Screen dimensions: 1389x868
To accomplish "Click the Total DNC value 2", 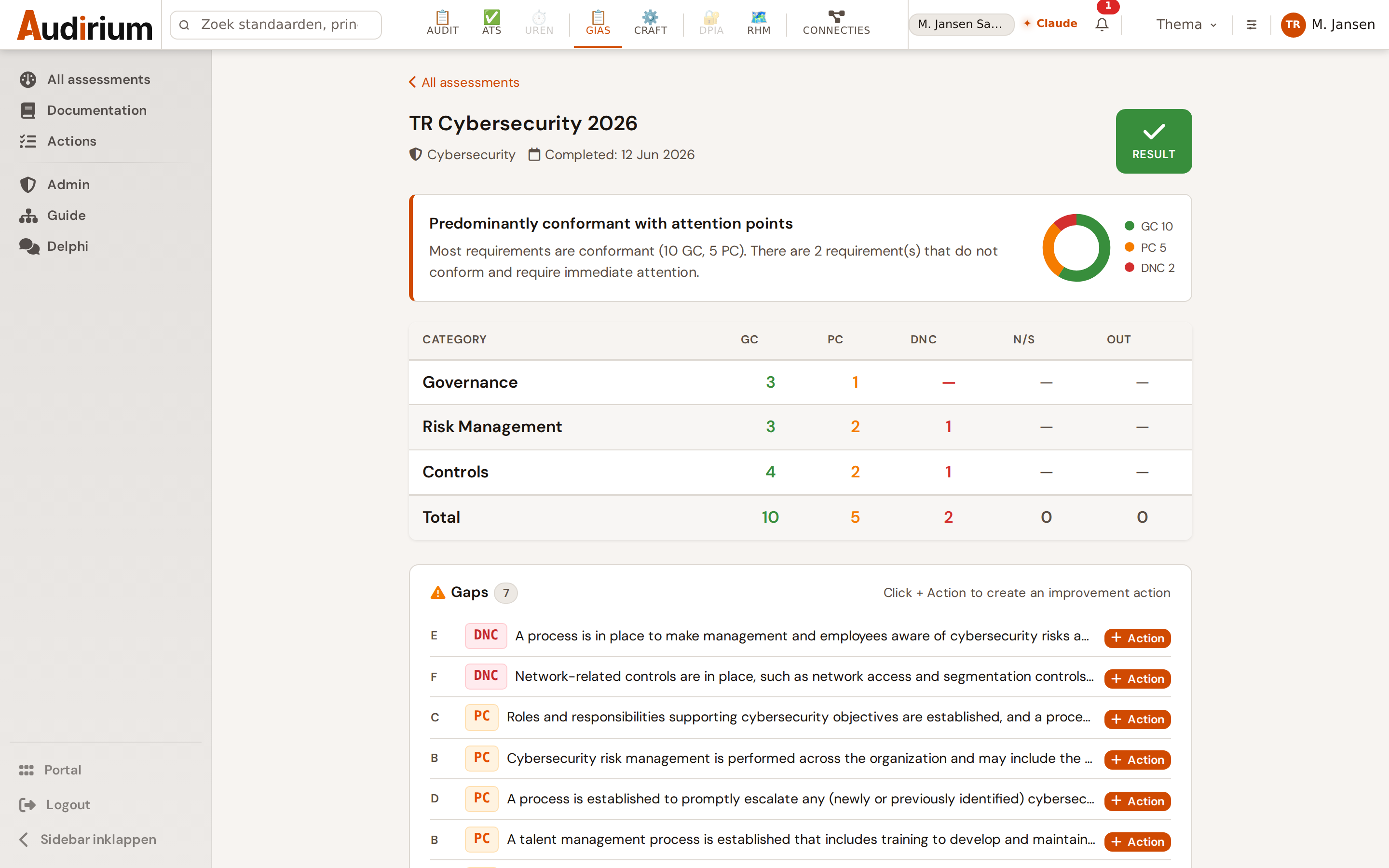I will pyautogui.click(x=948, y=517).
